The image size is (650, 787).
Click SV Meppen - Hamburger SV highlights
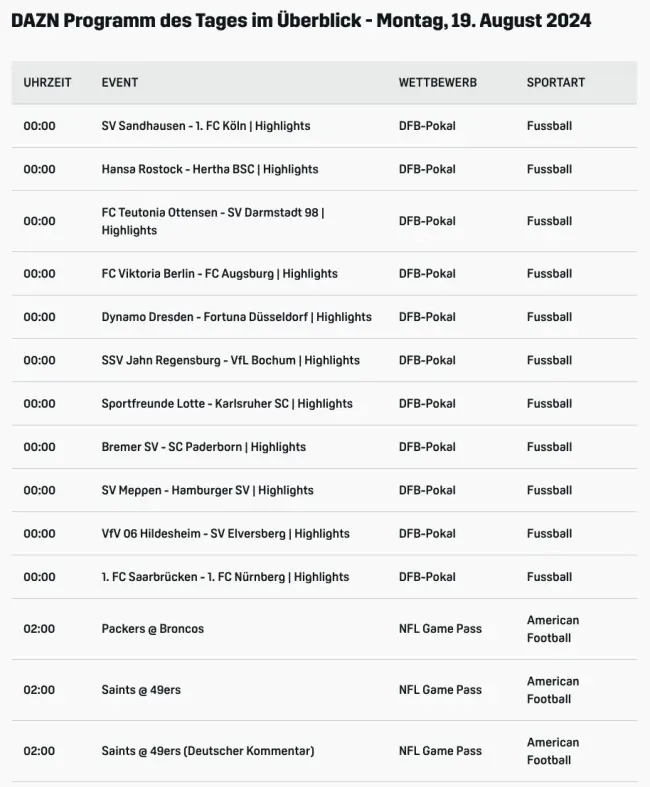pos(207,490)
